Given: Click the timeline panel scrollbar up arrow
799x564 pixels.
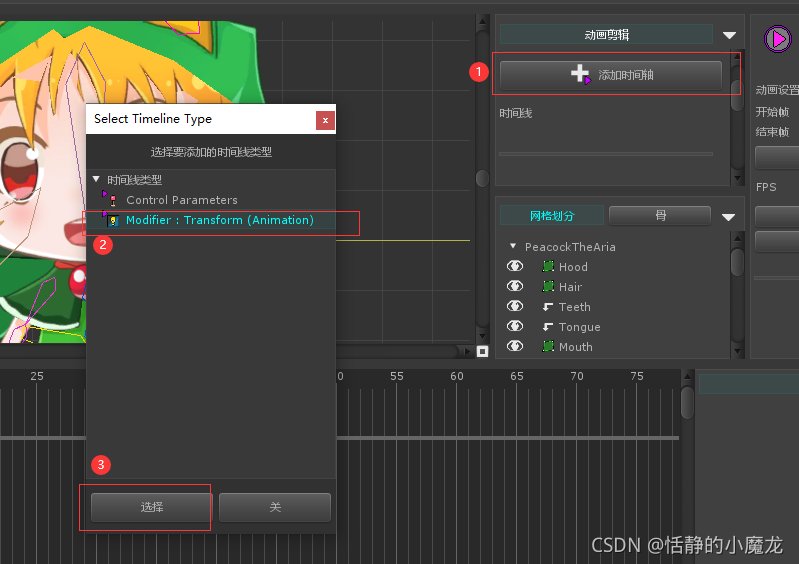Looking at the screenshot, I should point(736,56).
